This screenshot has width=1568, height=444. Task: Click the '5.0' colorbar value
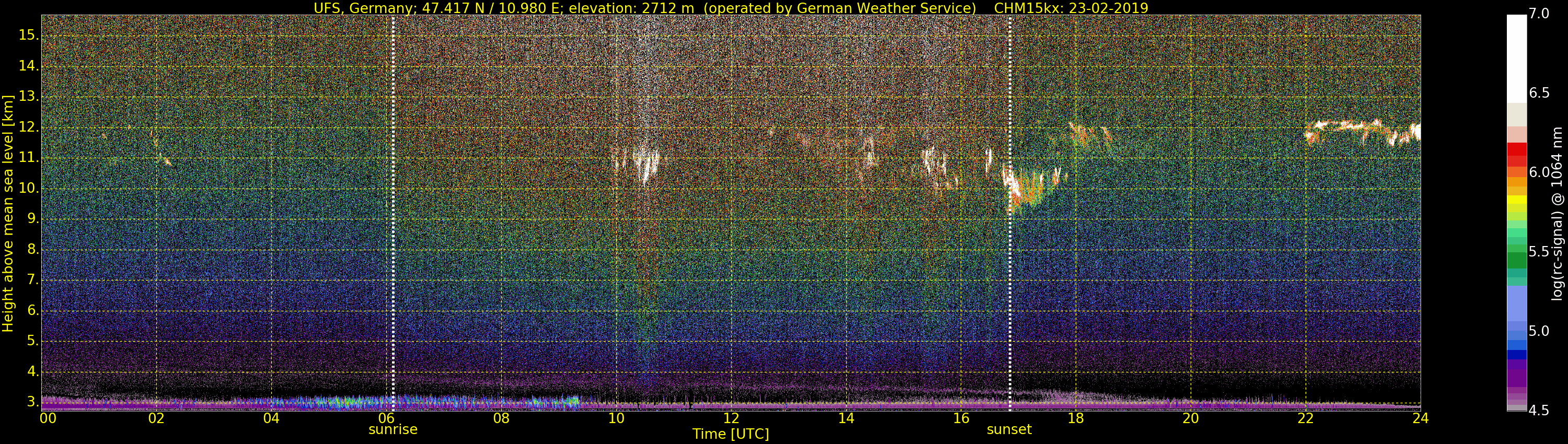[x=1539, y=331]
